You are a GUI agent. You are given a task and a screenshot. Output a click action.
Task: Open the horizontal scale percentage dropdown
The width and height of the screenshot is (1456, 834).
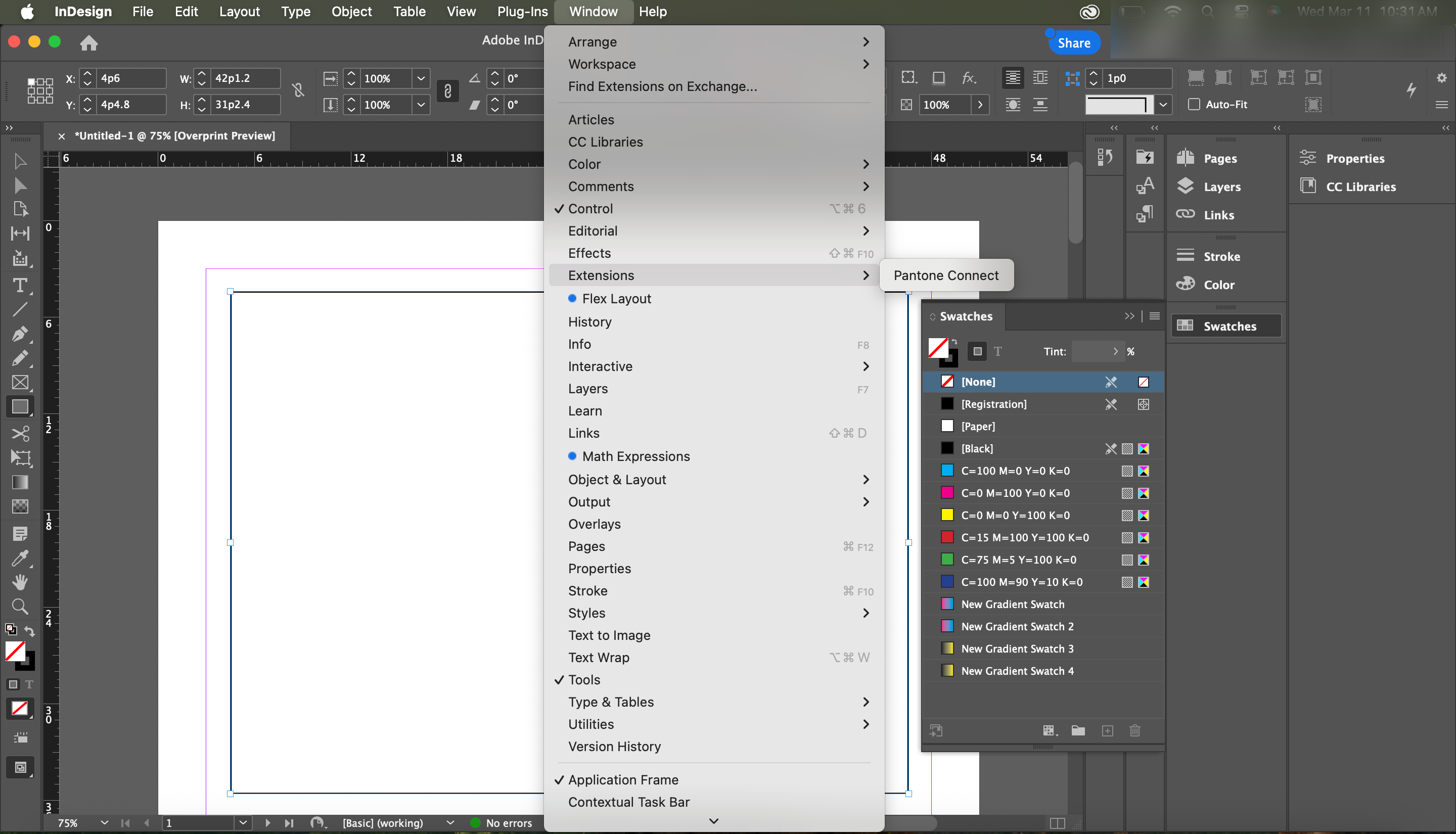tap(421, 78)
